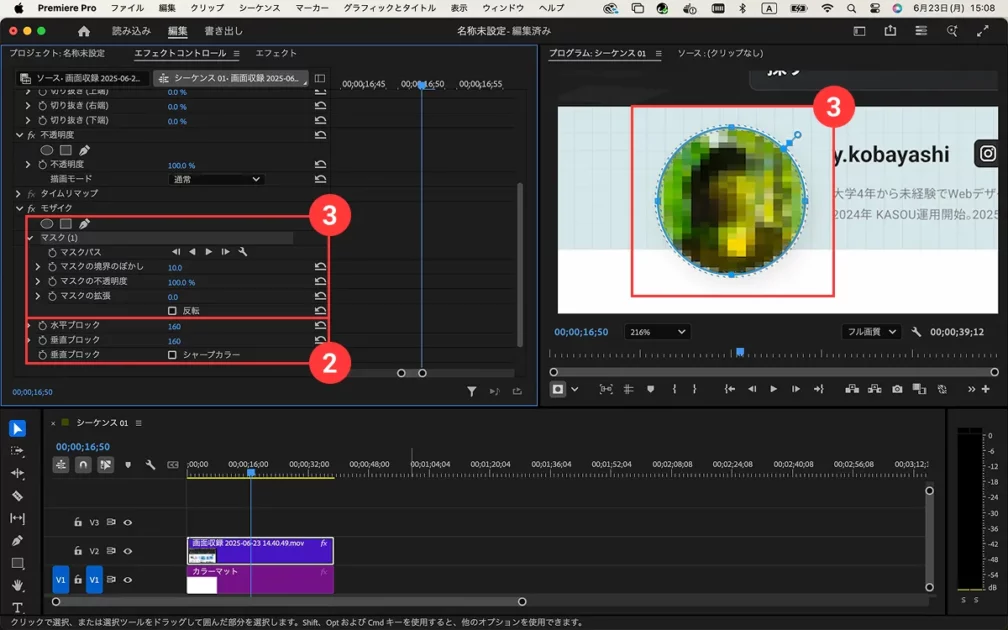
Task: Hide track V2 with the eye icon
Action: (127, 551)
